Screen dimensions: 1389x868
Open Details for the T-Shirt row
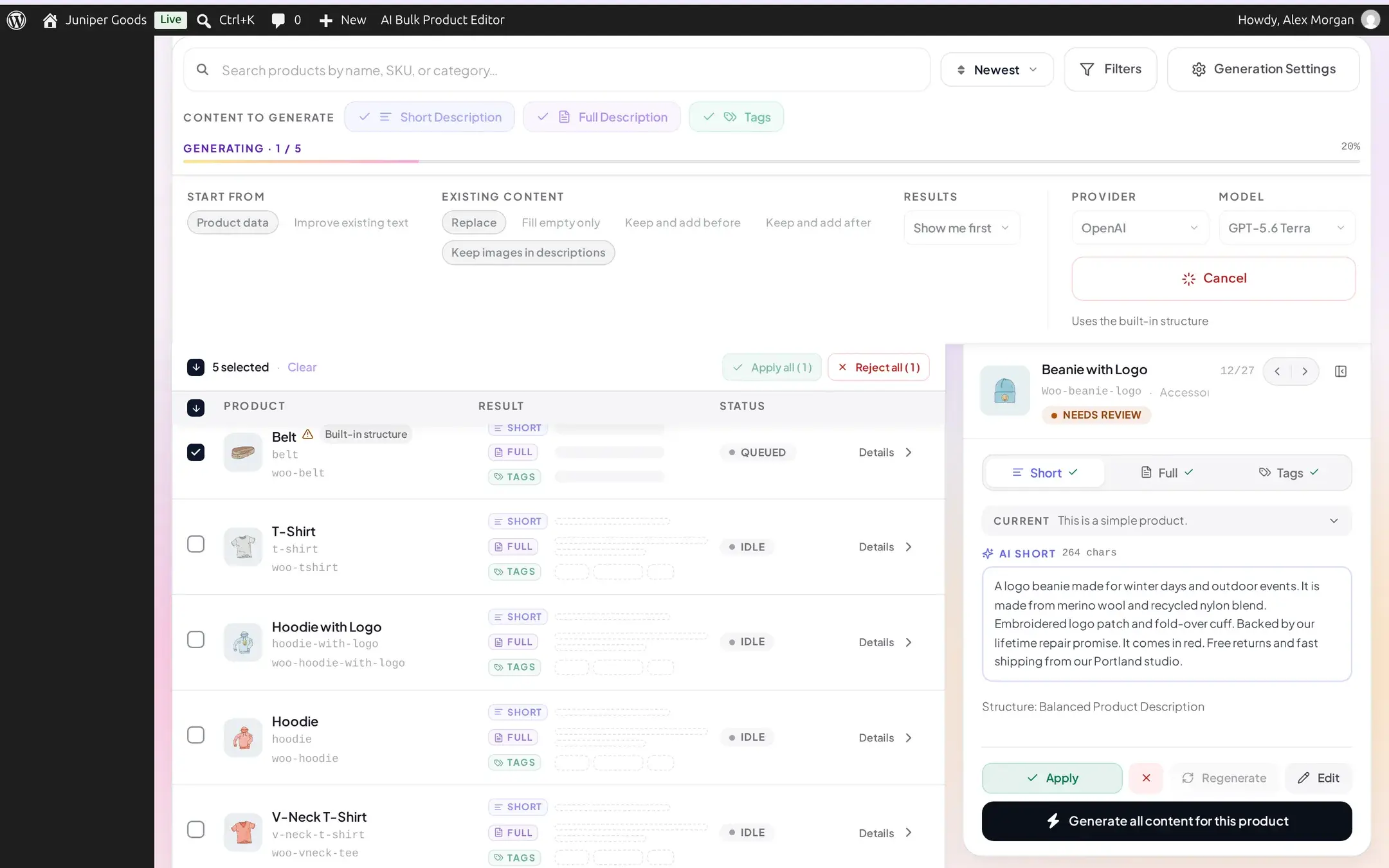coord(885,547)
